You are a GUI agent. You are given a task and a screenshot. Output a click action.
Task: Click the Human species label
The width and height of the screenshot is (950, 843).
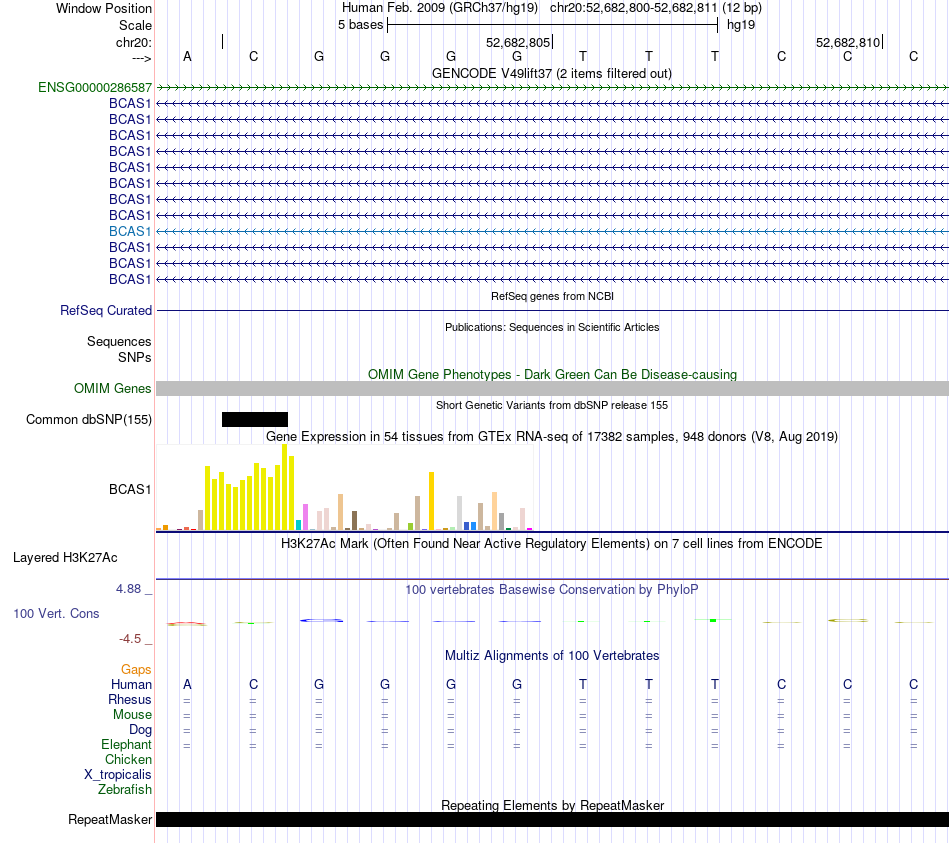click(131, 685)
